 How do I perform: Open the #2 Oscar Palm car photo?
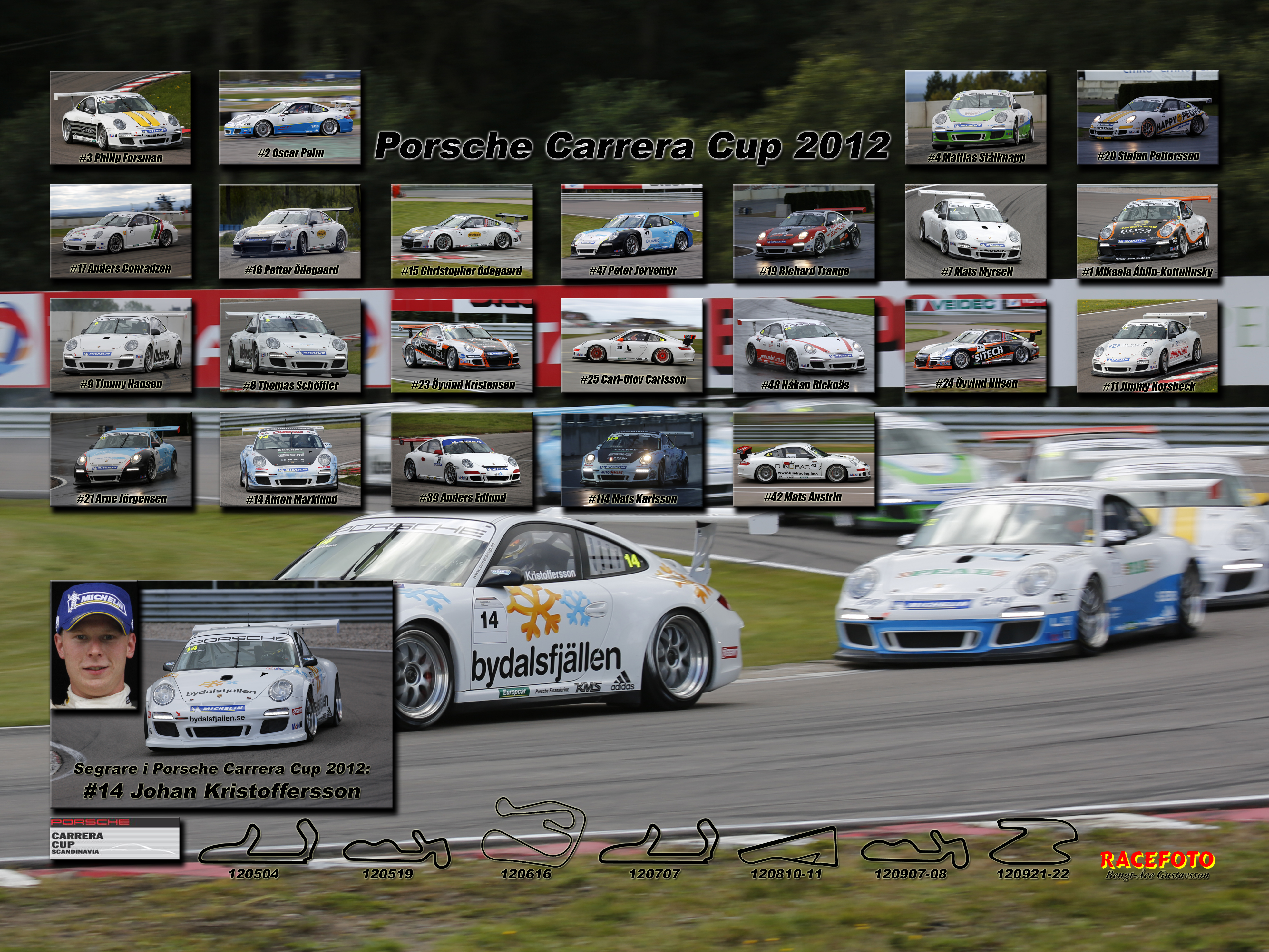pyautogui.click(x=290, y=118)
